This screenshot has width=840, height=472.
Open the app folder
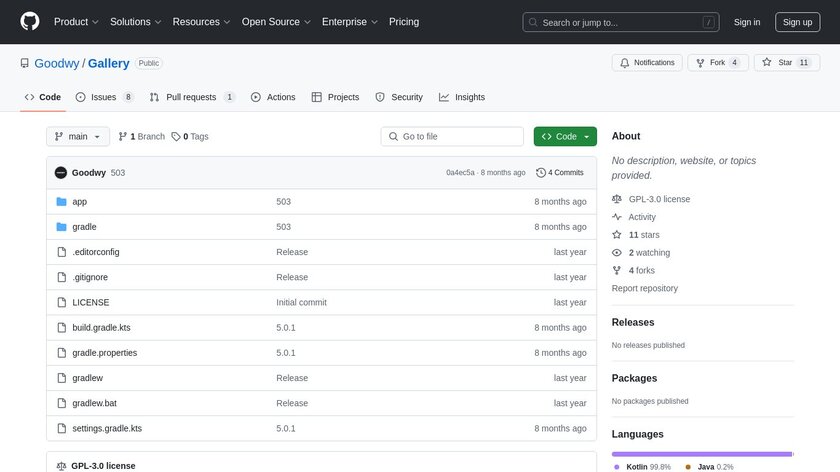(x=80, y=202)
